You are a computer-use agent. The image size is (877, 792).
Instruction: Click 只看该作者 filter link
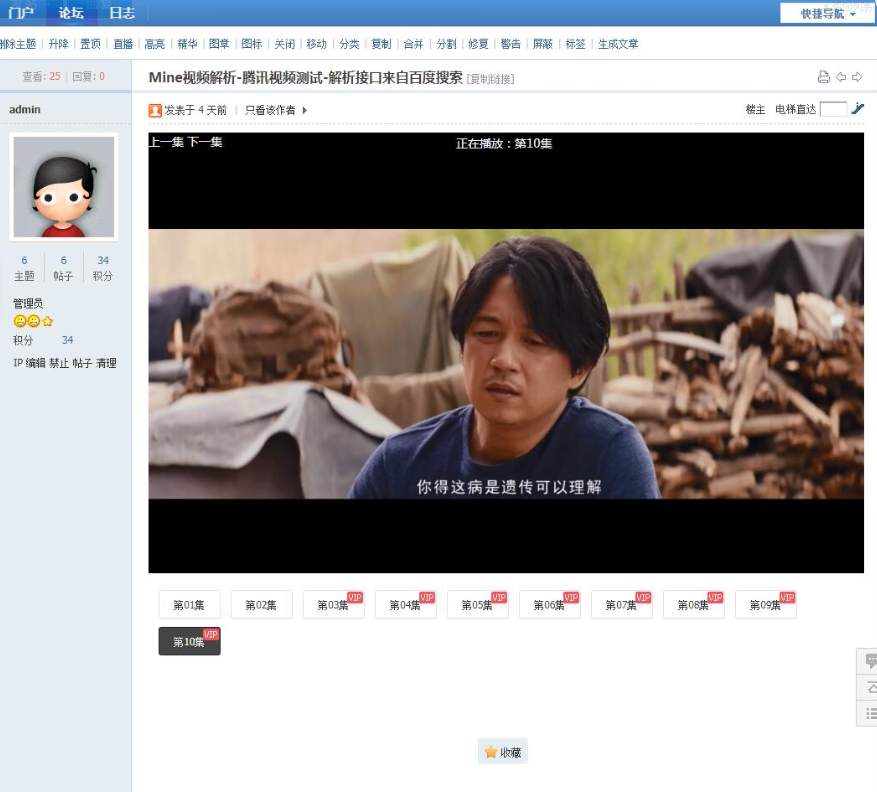tap(270, 110)
